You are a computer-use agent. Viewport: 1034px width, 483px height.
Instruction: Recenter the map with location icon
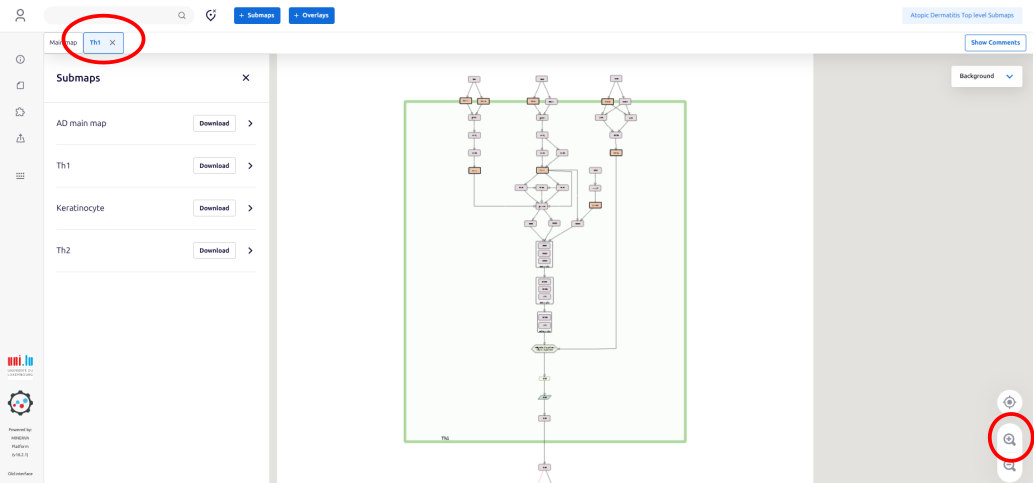(1009, 402)
